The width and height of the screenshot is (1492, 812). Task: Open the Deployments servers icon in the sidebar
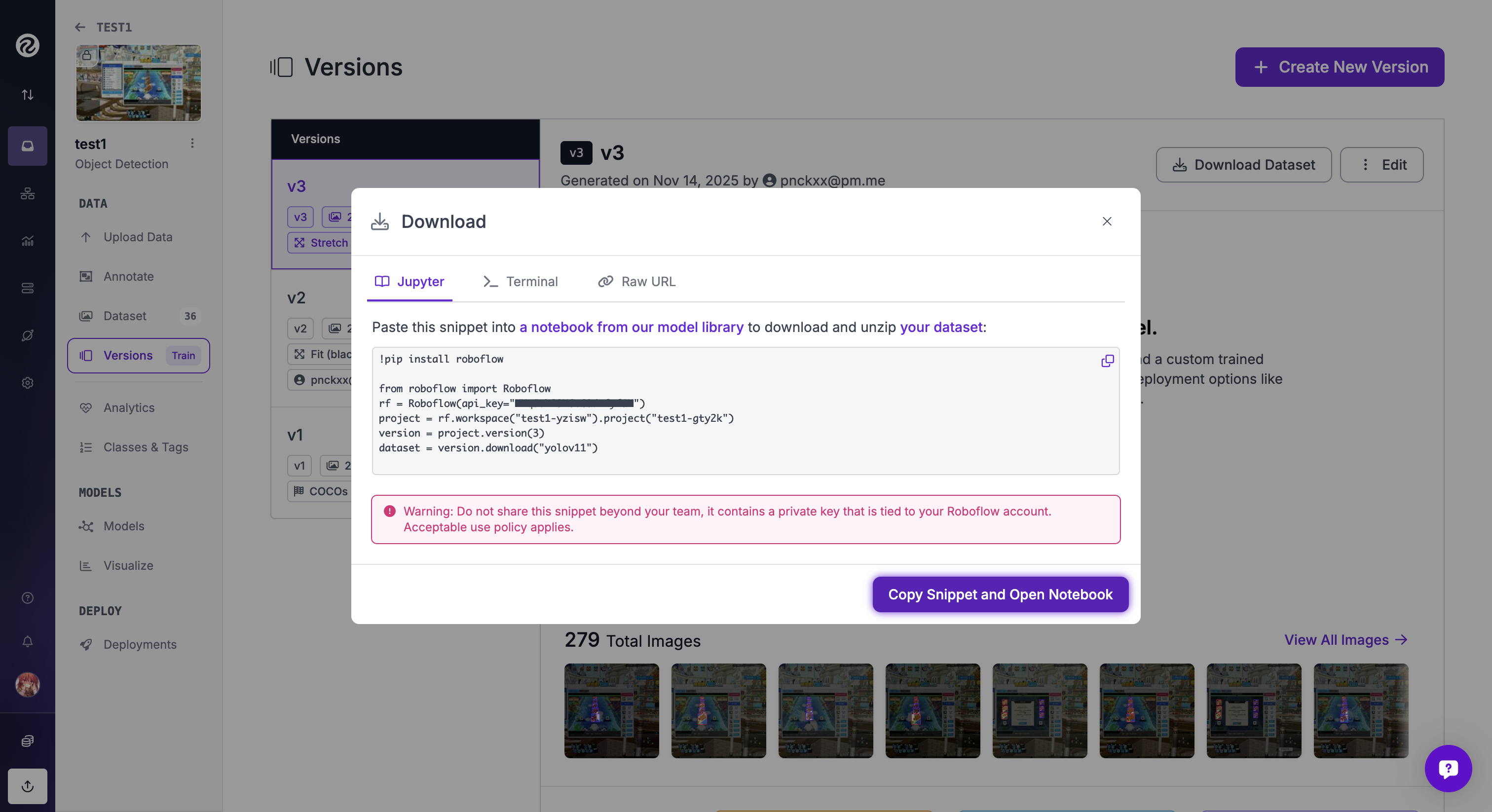tap(27, 288)
